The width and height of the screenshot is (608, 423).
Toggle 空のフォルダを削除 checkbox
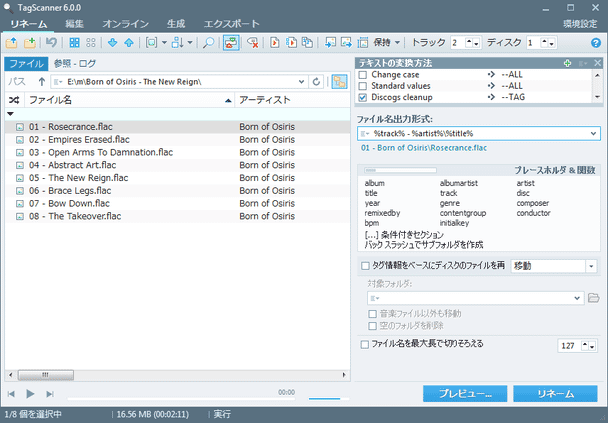[x=373, y=326]
